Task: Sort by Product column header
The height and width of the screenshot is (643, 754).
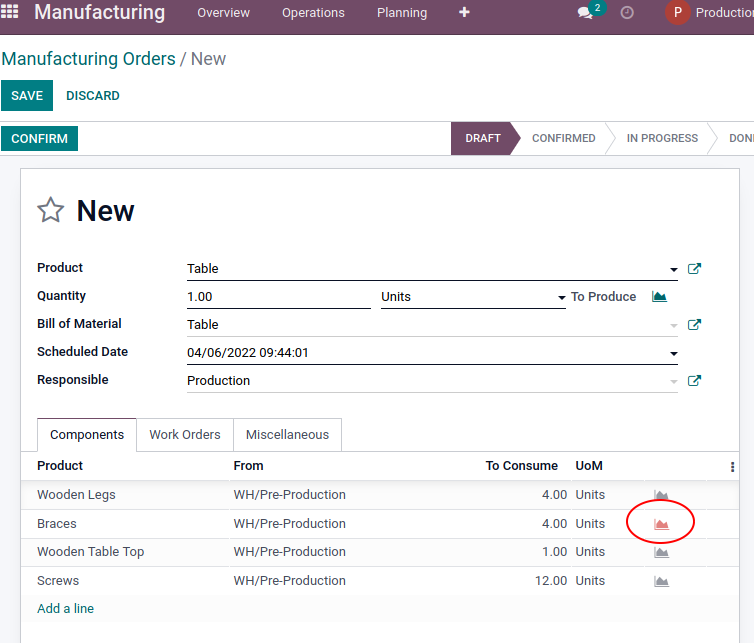Action: coord(60,466)
